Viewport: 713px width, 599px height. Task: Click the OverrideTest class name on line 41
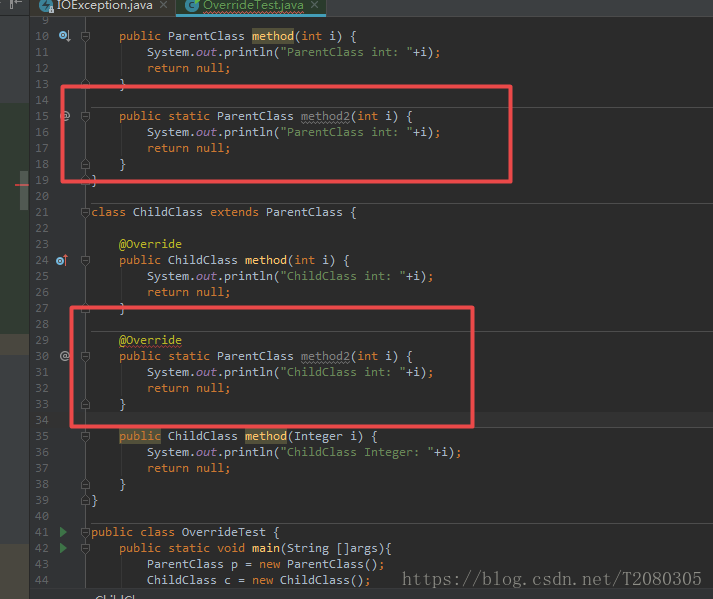[x=223, y=533]
